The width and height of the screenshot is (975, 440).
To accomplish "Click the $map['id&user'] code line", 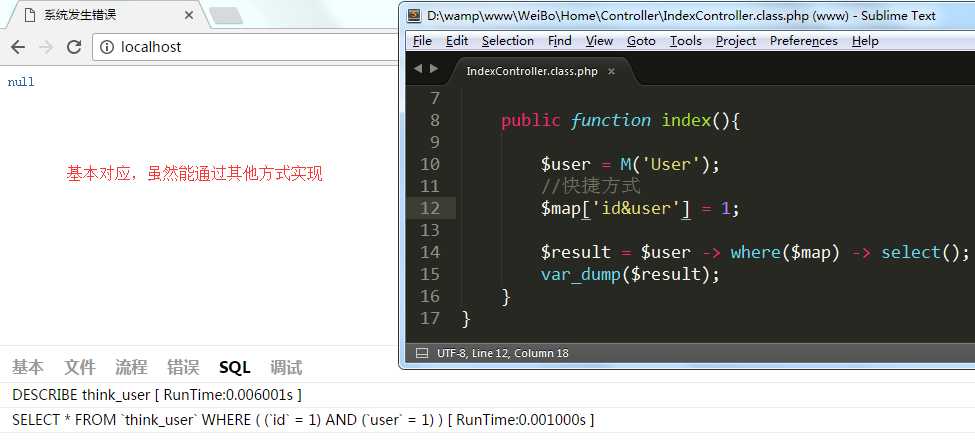I will 640,208.
